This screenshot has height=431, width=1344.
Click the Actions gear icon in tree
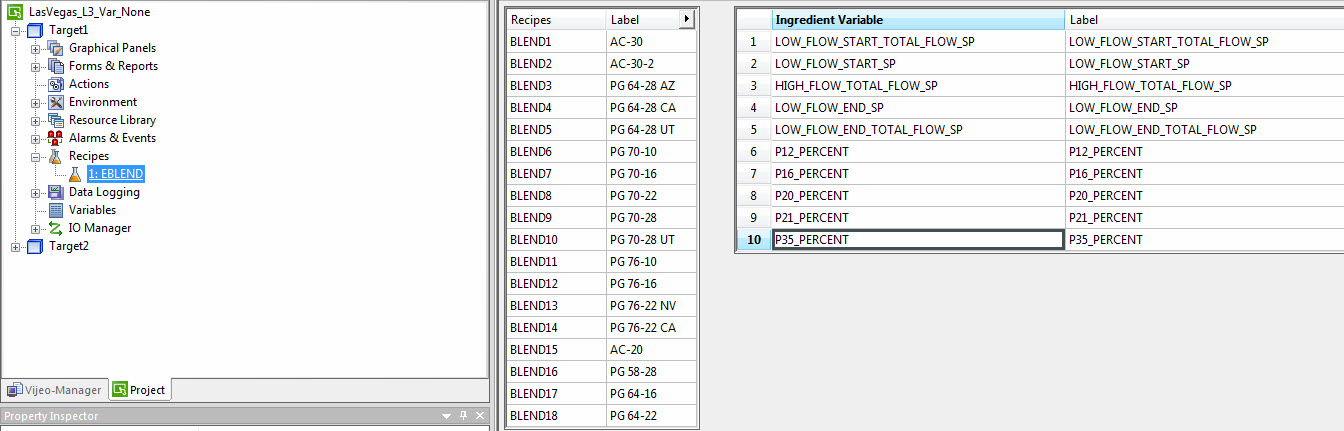56,84
